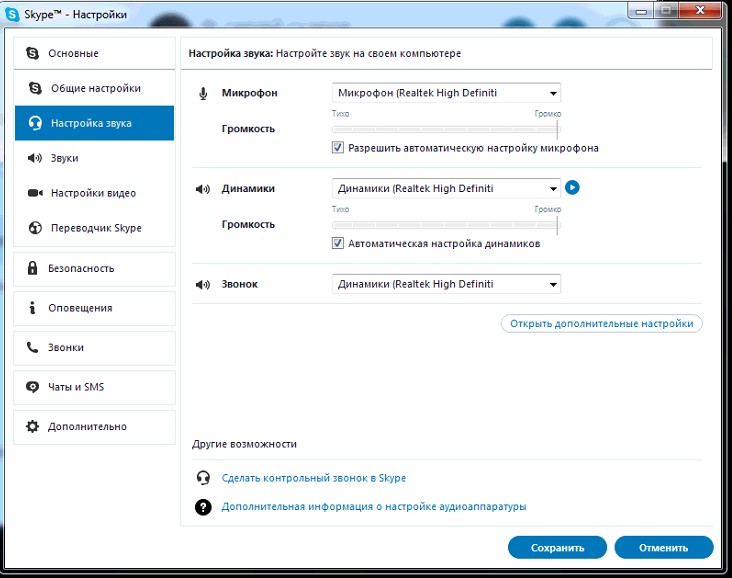Screen dimensions: 732x578
Task: Open Переводчик Skype settings
Action: (x=94, y=228)
